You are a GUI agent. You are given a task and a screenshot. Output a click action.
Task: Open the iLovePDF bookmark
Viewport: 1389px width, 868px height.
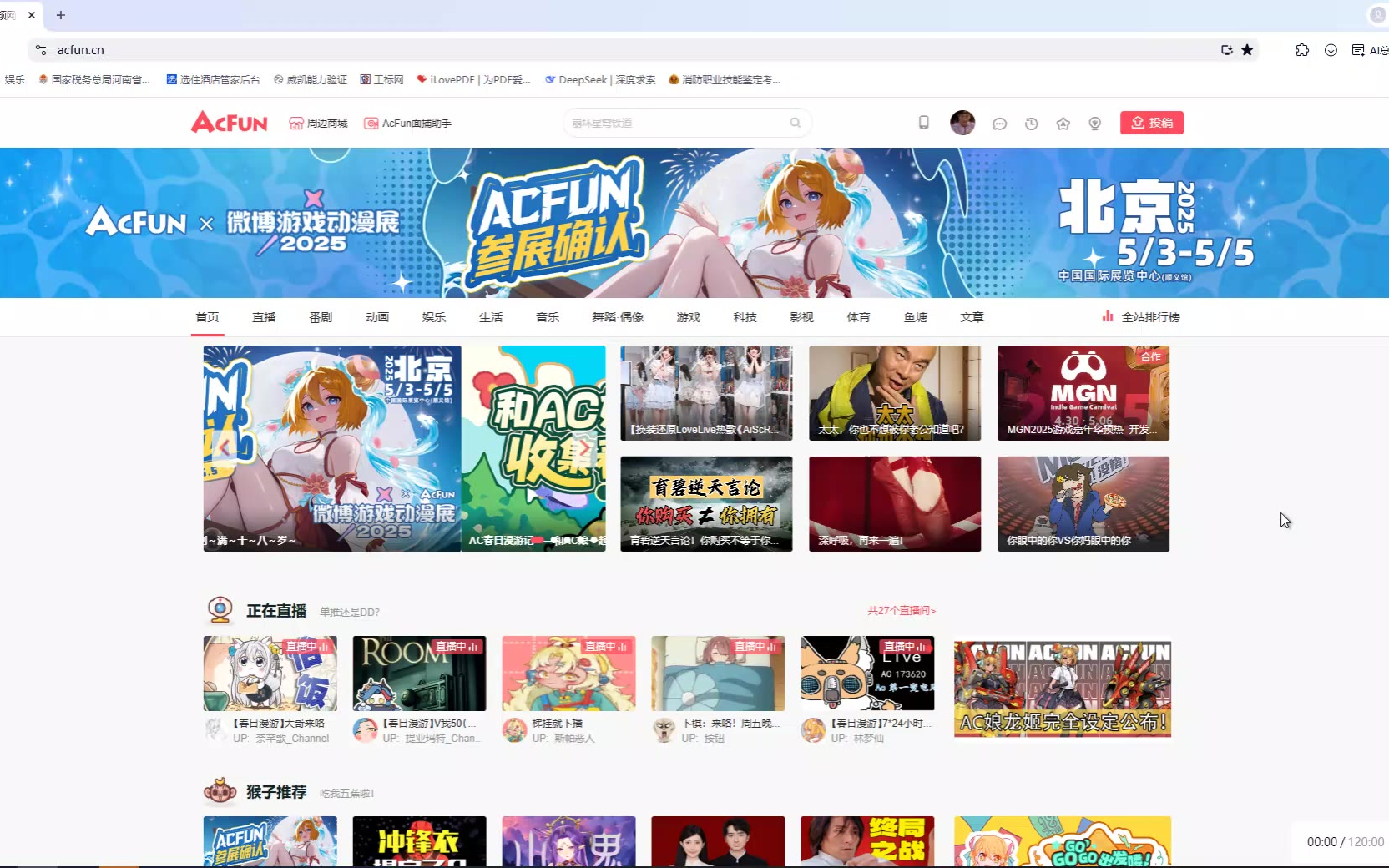click(473, 80)
